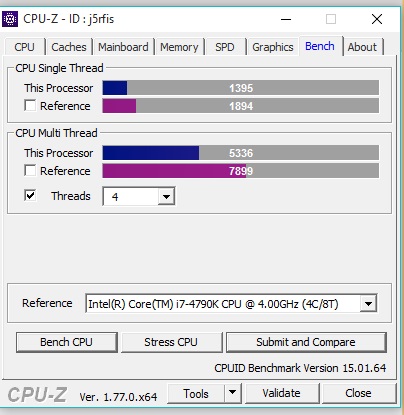Screen dimensions: 404x415
Task: Enable the Single Thread Reference checkbox
Action: 30,106
